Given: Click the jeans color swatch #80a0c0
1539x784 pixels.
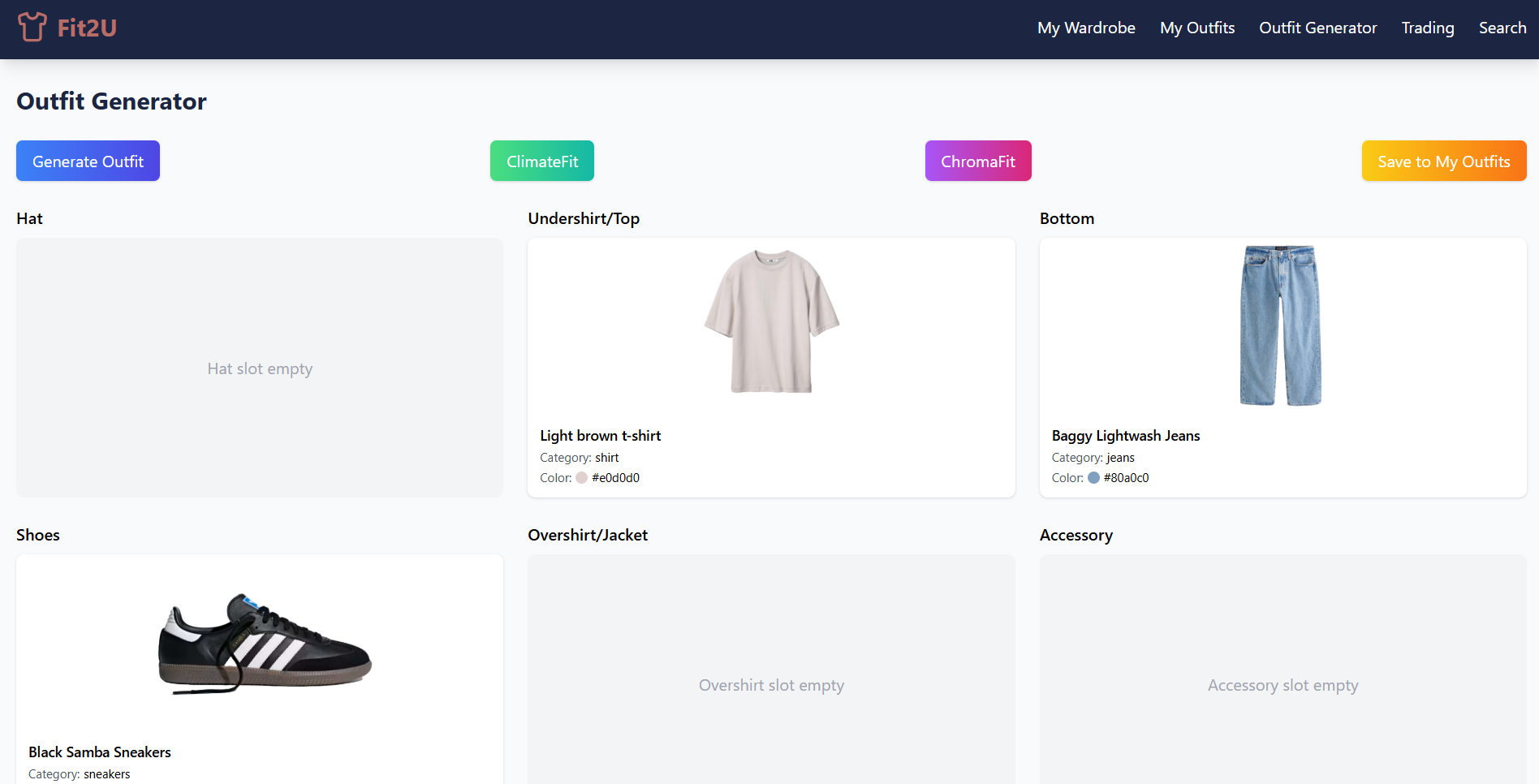Looking at the screenshot, I should (x=1093, y=478).
